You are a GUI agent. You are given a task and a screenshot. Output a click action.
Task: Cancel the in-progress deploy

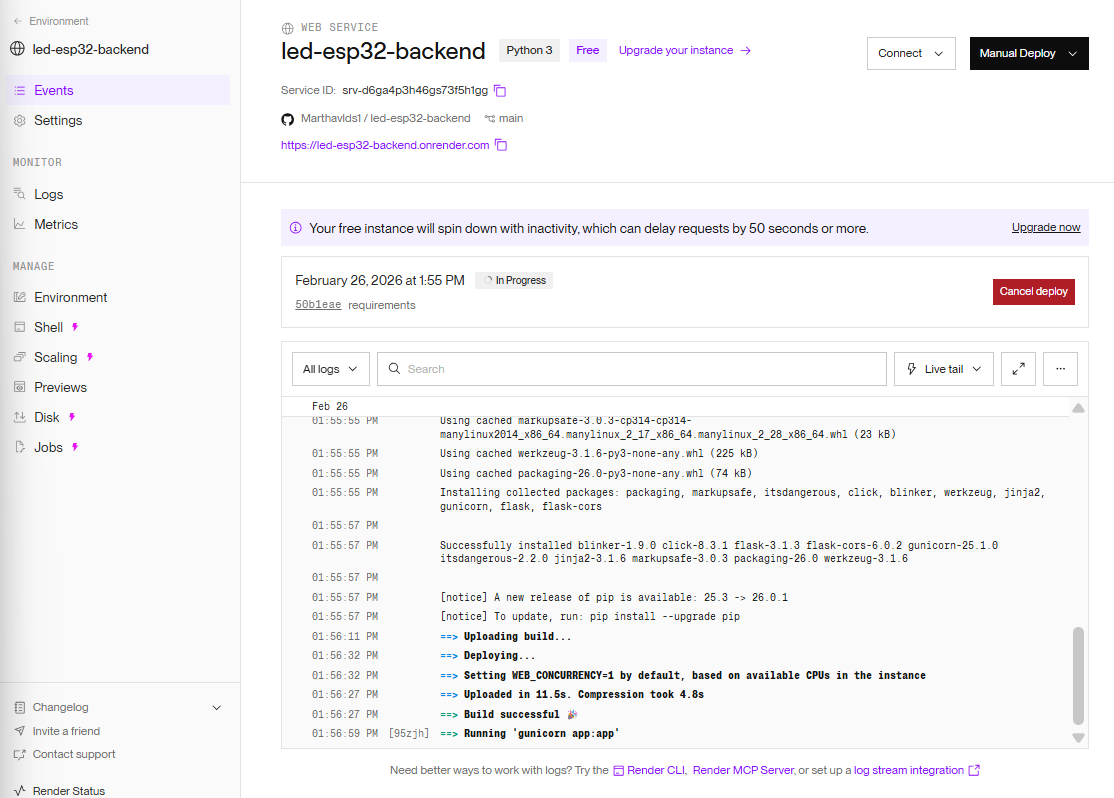1034,291
